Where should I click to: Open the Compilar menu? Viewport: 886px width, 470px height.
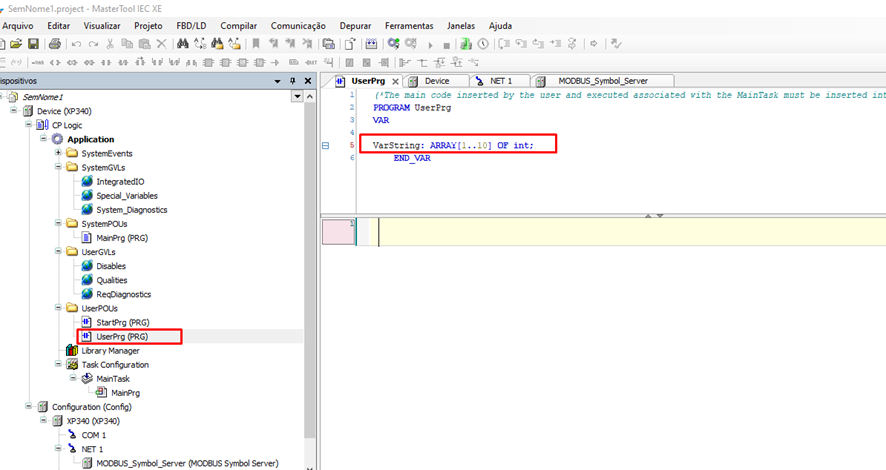238,25
